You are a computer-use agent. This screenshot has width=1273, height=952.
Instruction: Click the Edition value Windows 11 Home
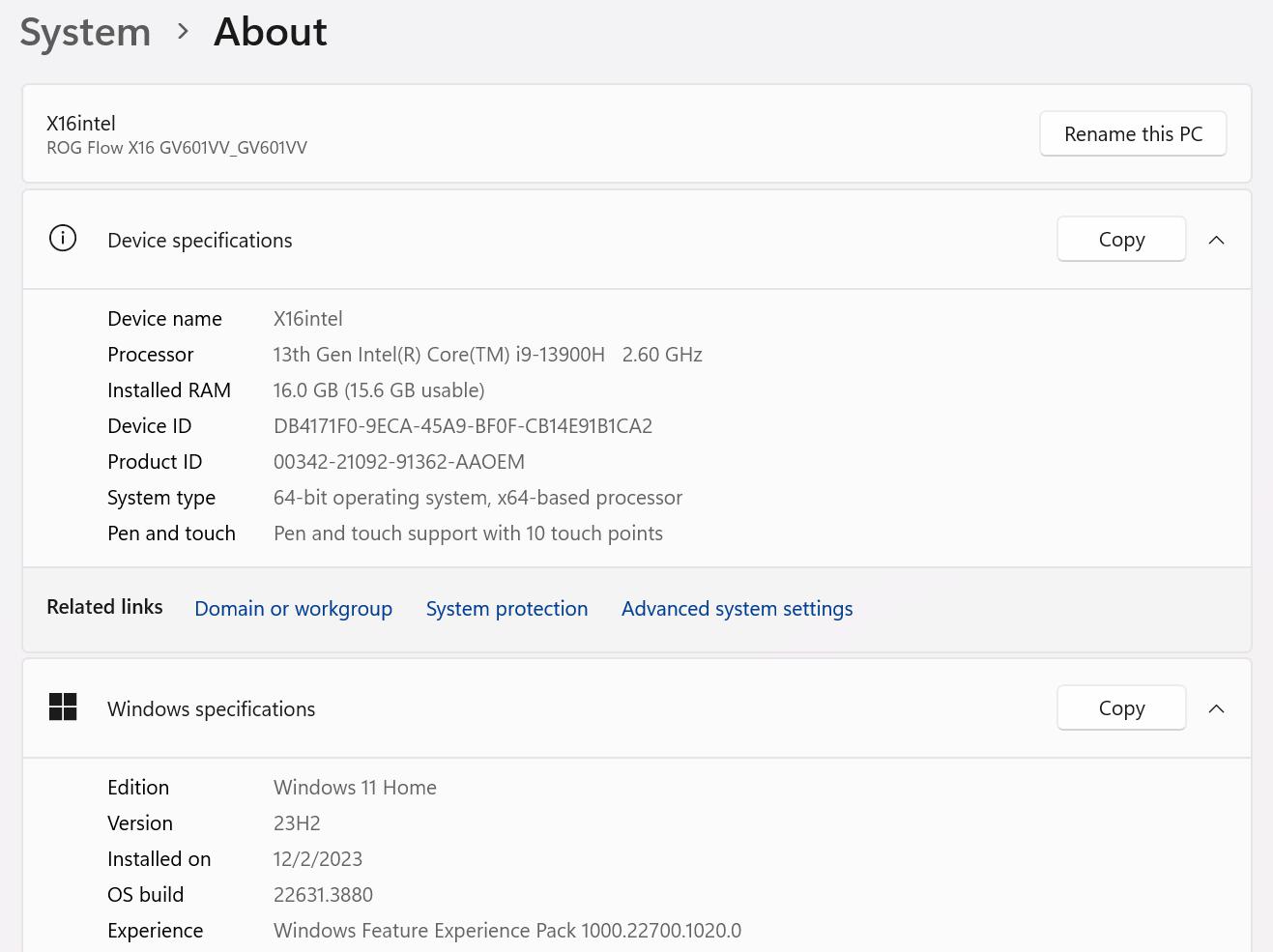pos(355,787)
